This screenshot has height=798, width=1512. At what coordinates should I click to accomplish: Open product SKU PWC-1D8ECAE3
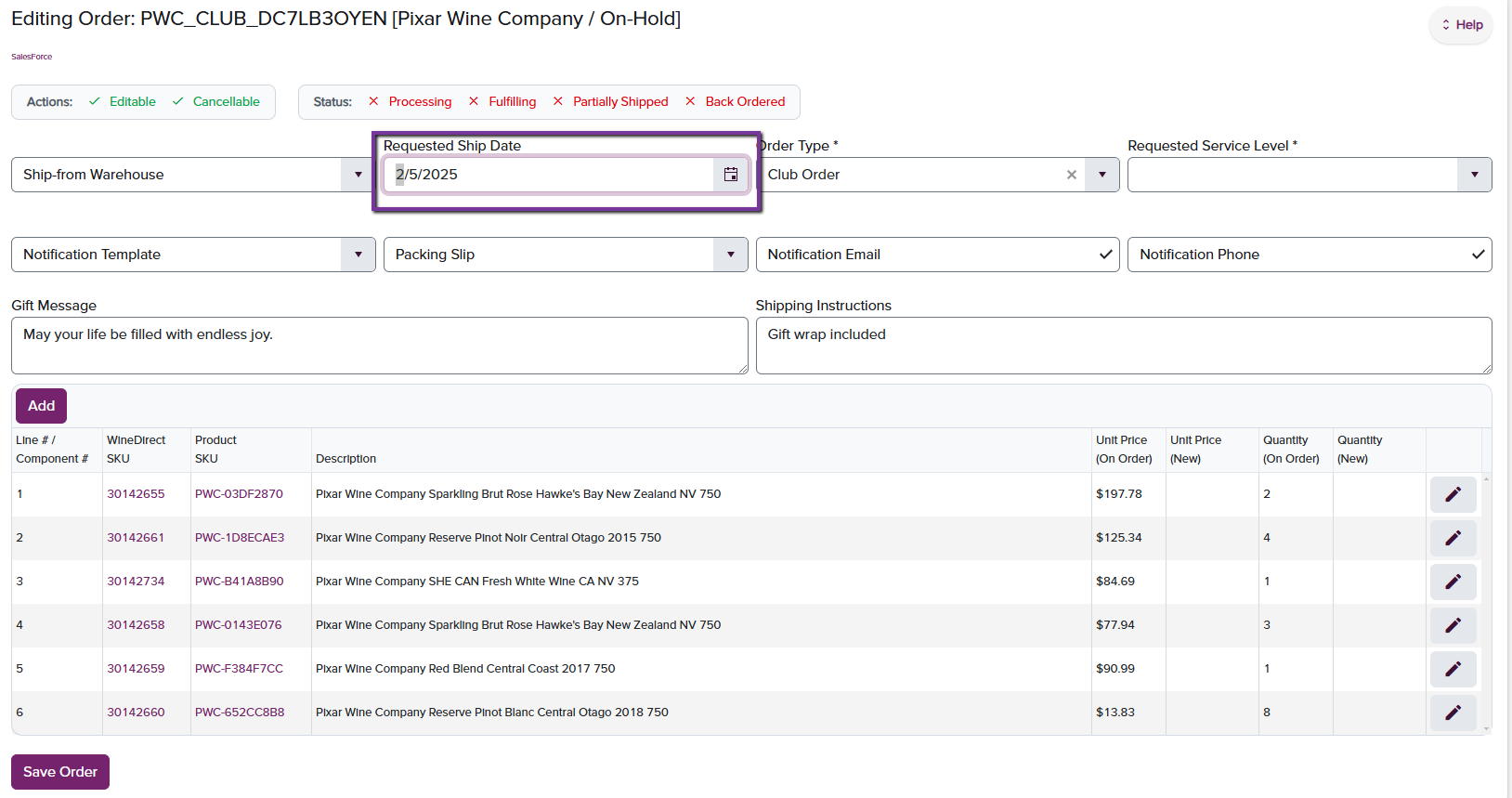[x=240, y=538]
